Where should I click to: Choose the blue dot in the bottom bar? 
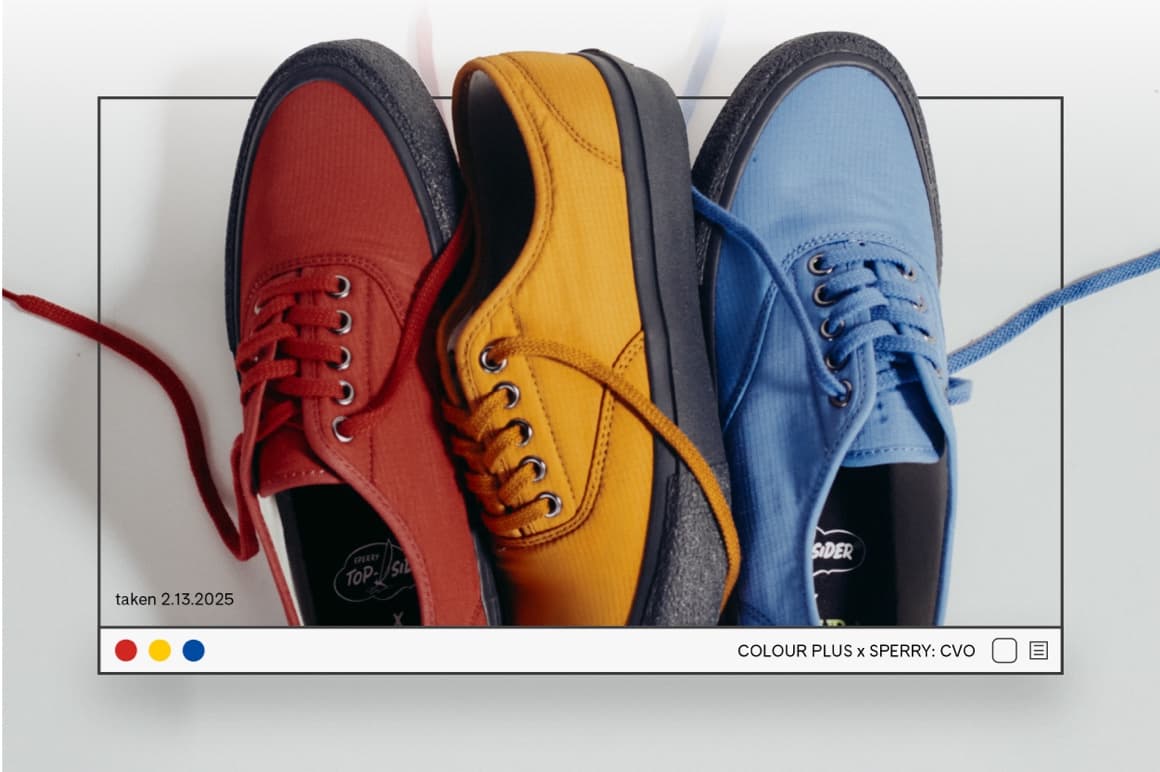(194, 650)
